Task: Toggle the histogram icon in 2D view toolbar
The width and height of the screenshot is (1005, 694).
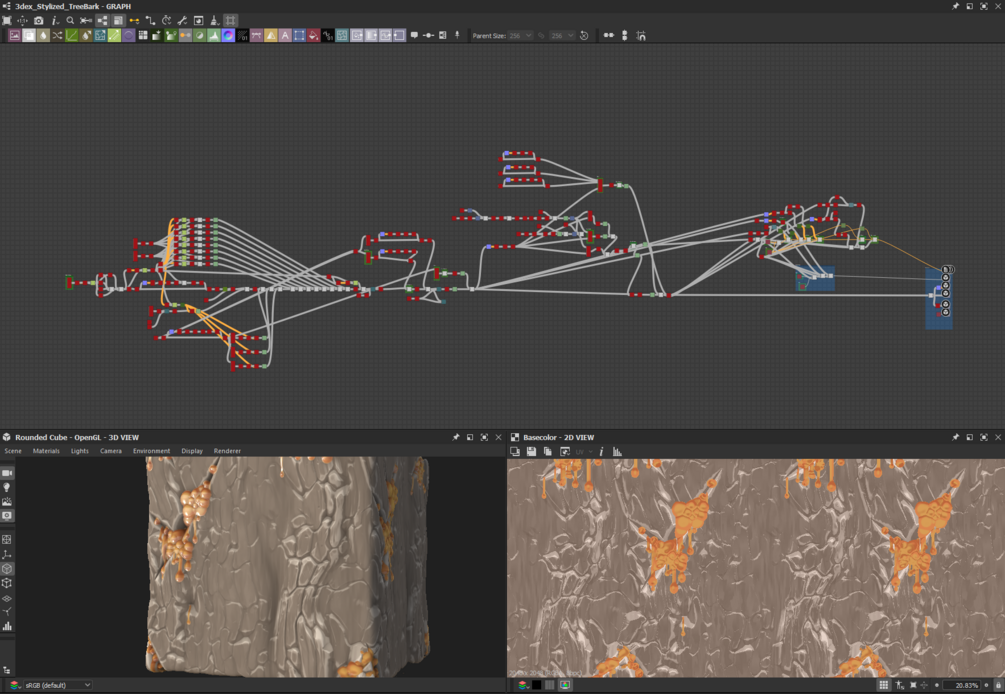Action: tap(617, 452)
